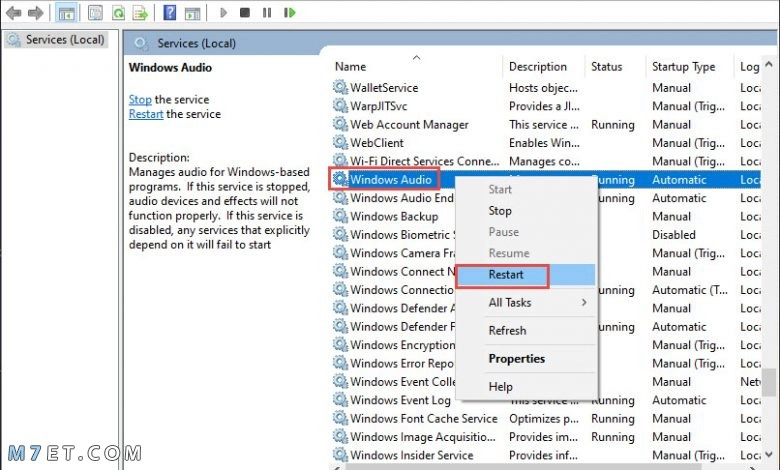Sort by the Startup Type column header

683,67
